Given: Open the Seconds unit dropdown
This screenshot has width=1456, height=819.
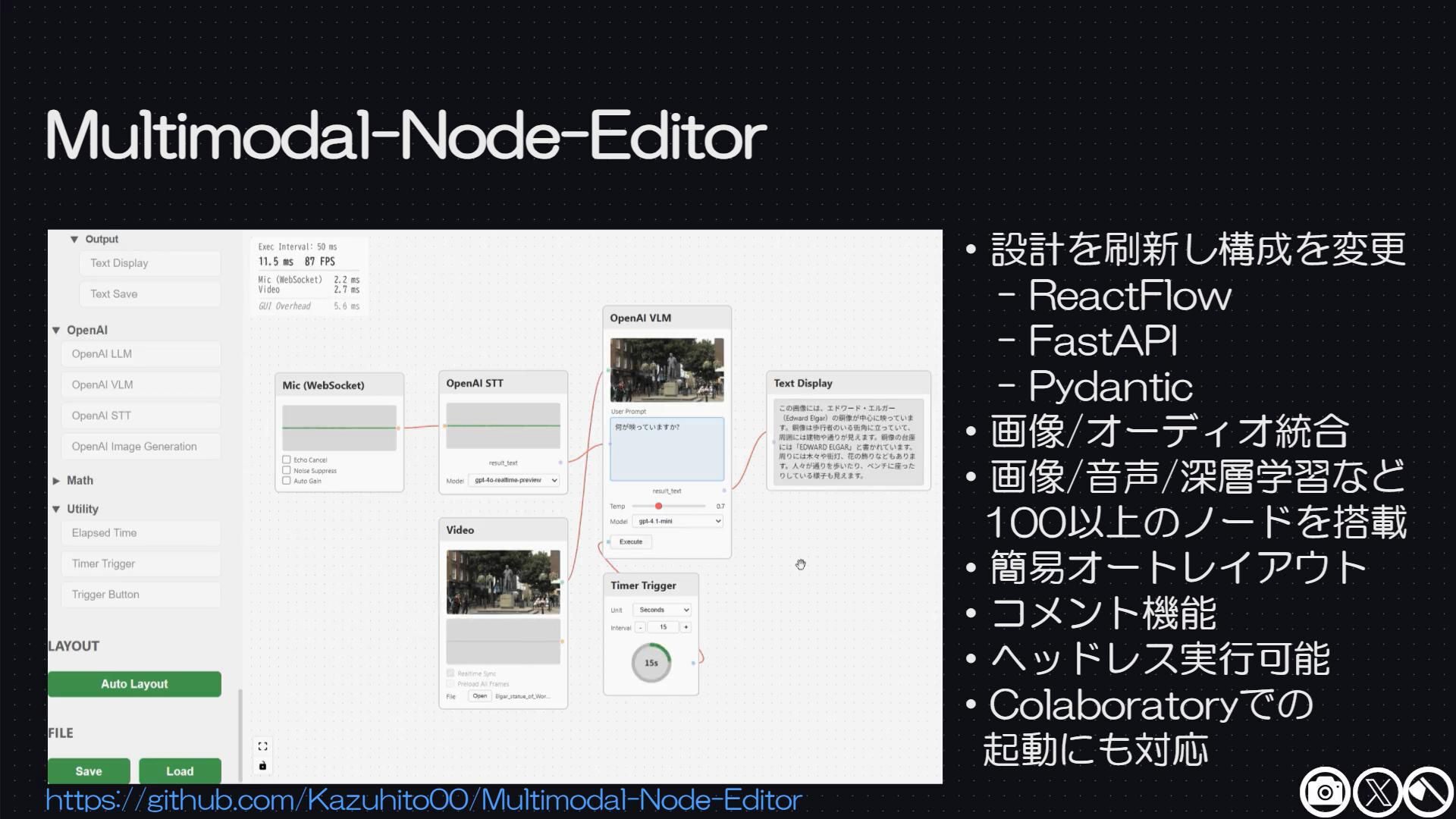Looking at the screenshot, I should [x=662, y=610].
